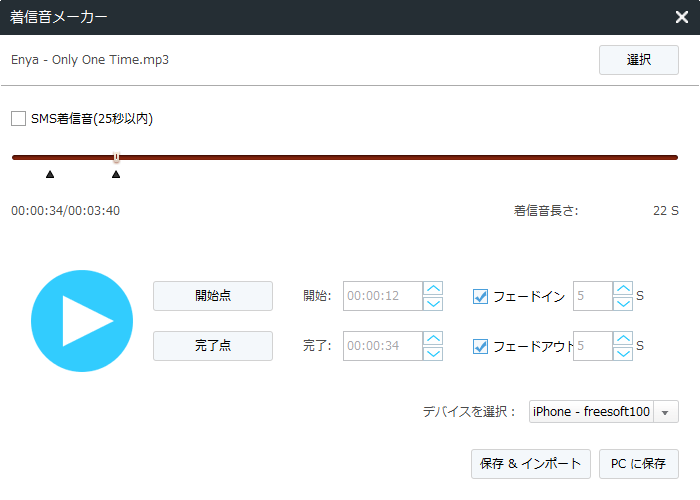Click the フェードアウト seconds field

pyautogui.click(x=593, y=346)
